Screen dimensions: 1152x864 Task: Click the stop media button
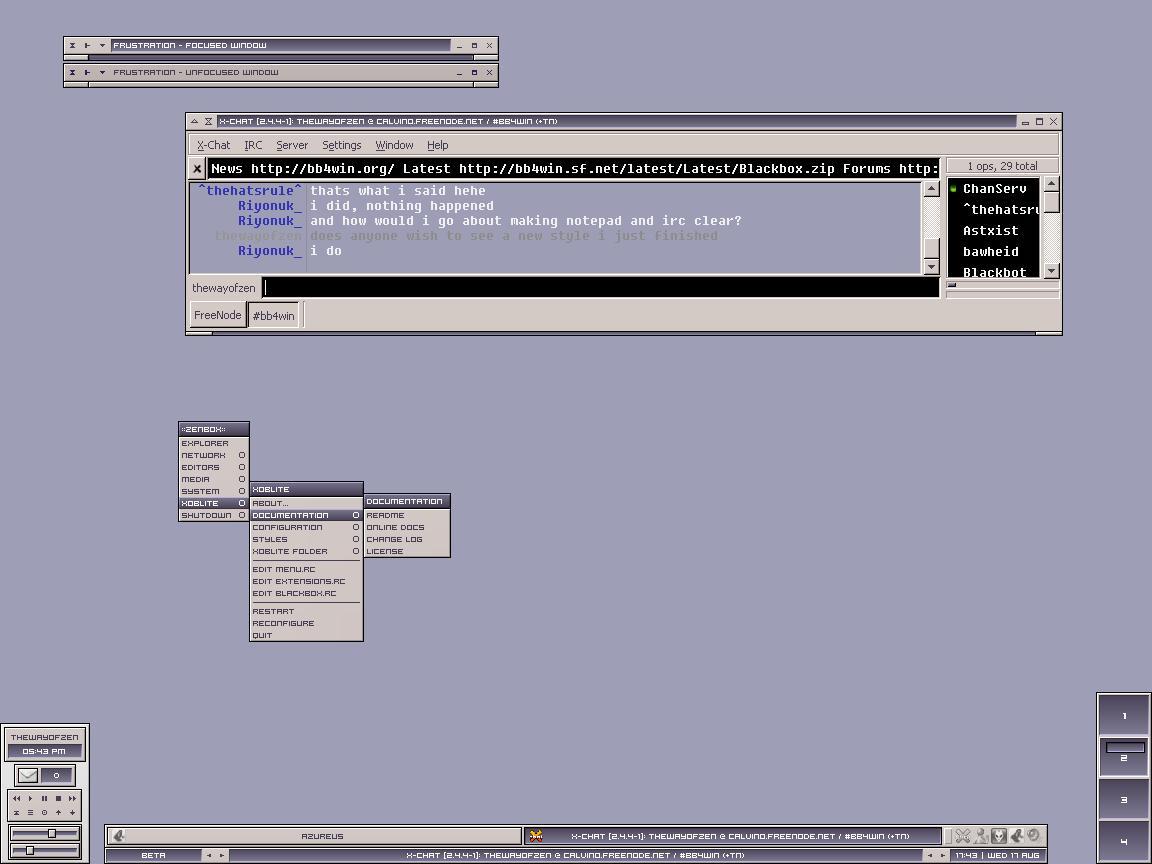coord(59,799)
